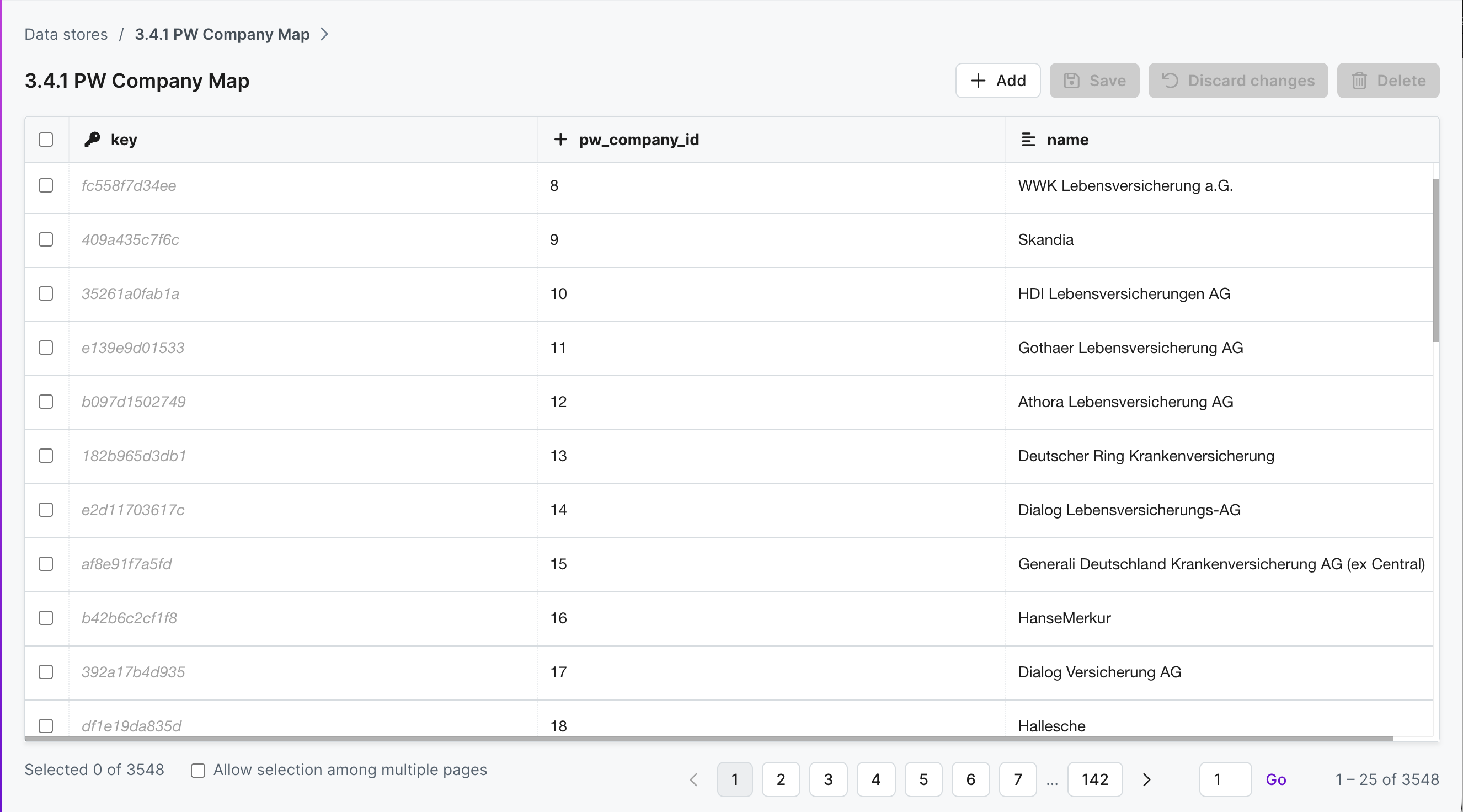Click the Save button label
The image size is (1463, 812).
tap(1108, 81)
